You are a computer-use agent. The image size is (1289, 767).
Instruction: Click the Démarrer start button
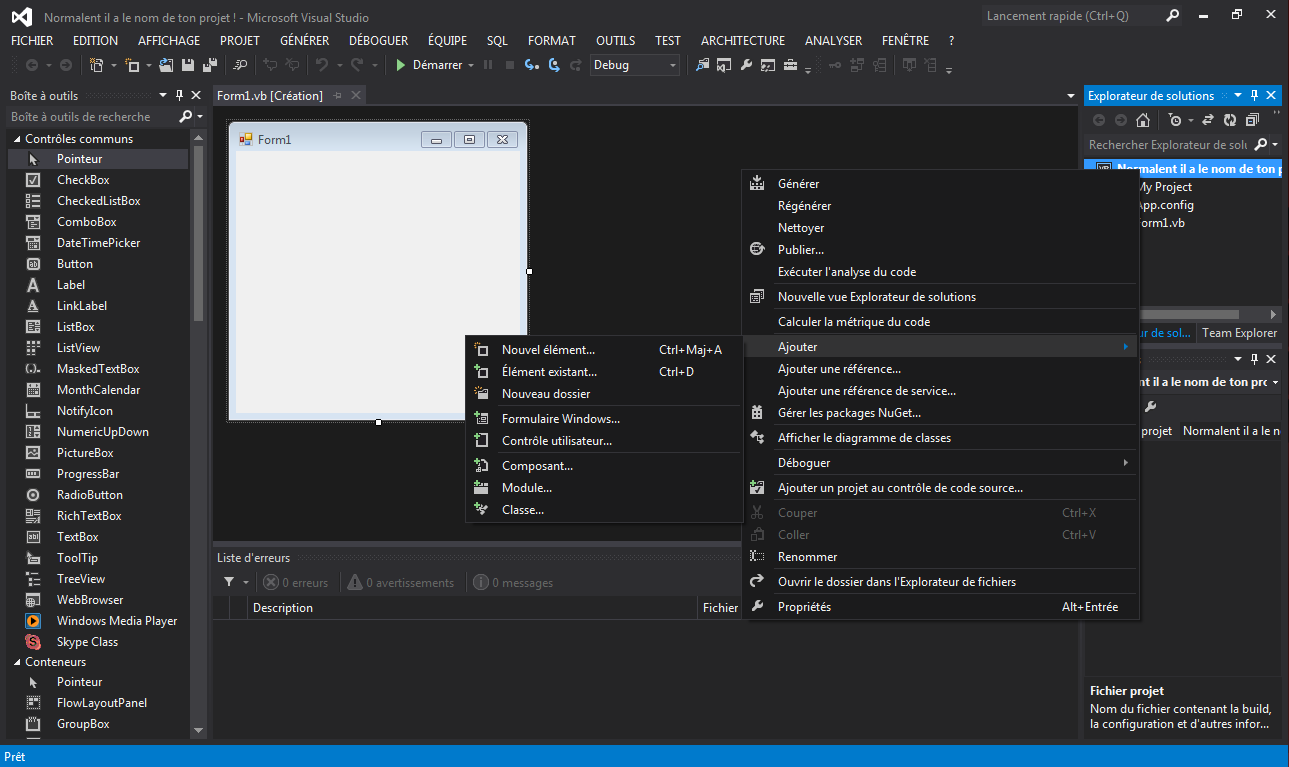point(428,65)
